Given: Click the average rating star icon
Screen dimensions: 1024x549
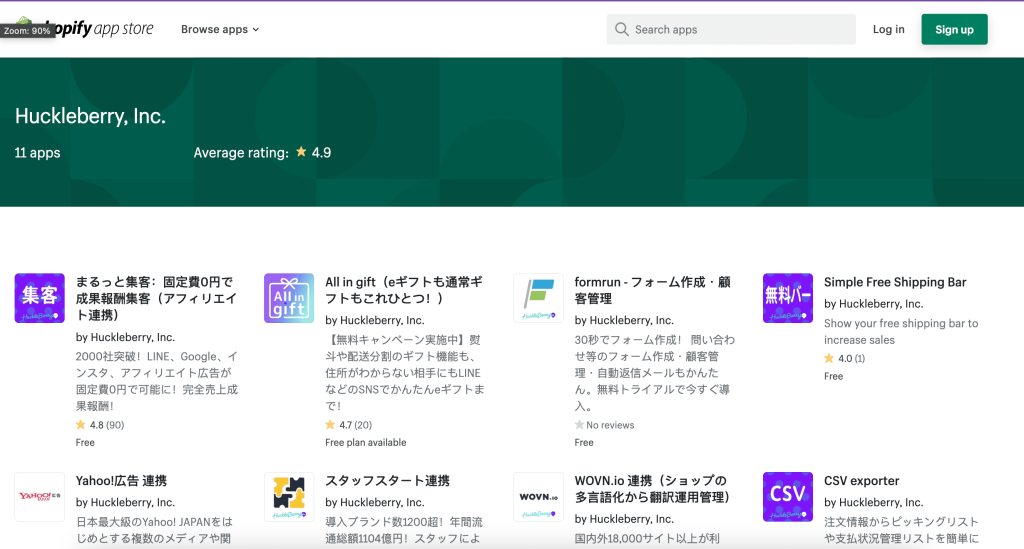Looking at the screenshot, I should pyautogui.click(x=301, y=151).
